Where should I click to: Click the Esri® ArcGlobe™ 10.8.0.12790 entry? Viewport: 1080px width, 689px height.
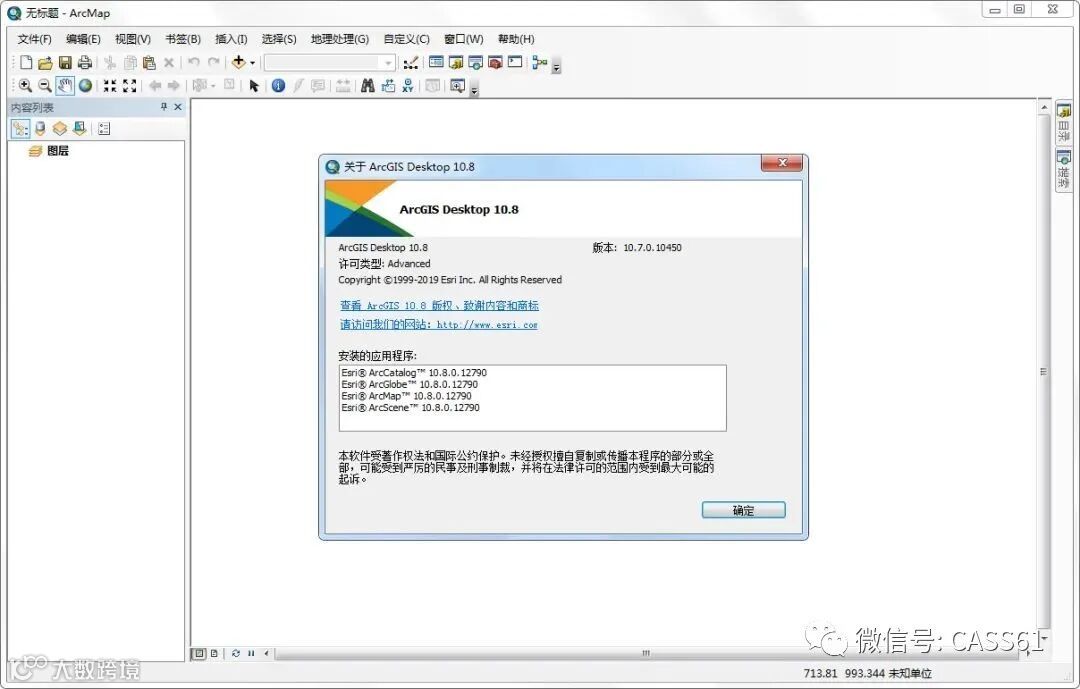coord(409,384)
